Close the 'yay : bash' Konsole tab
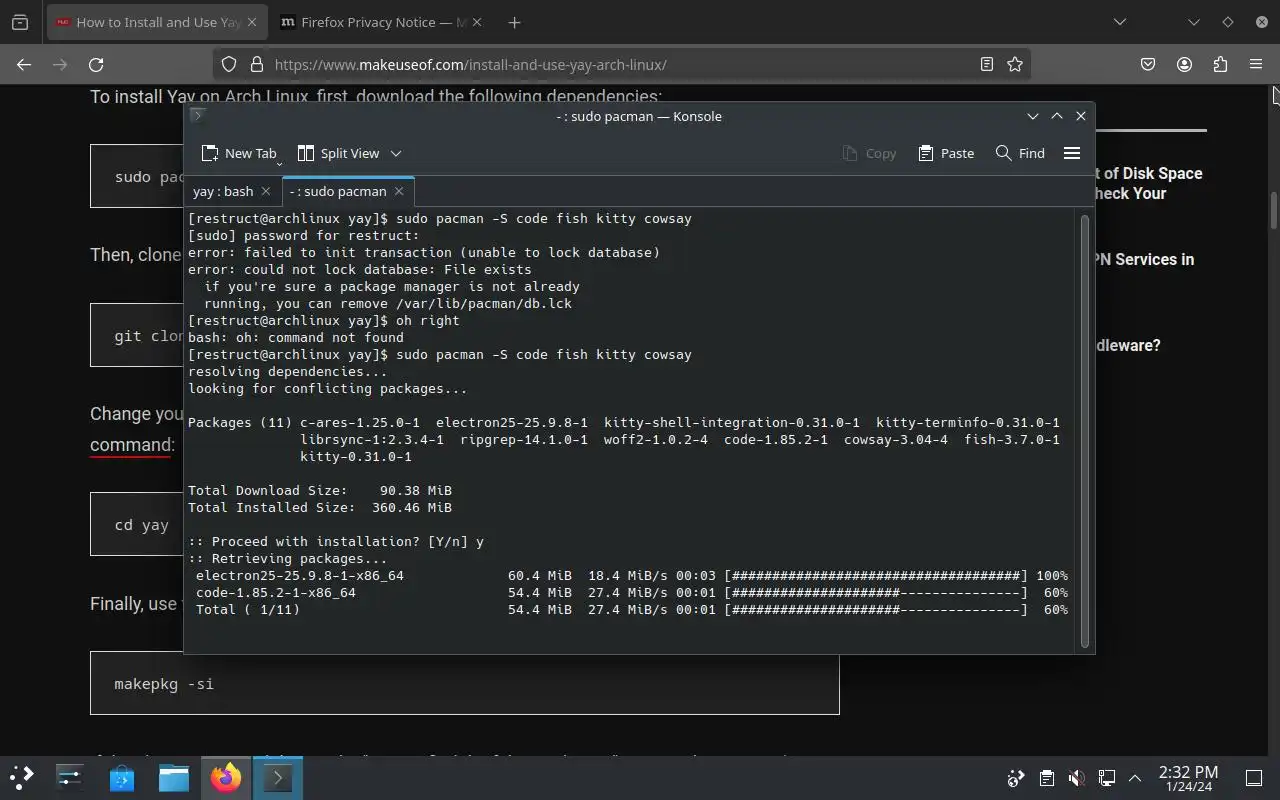This screenshot has width=1280, height=800. point(265,191)
